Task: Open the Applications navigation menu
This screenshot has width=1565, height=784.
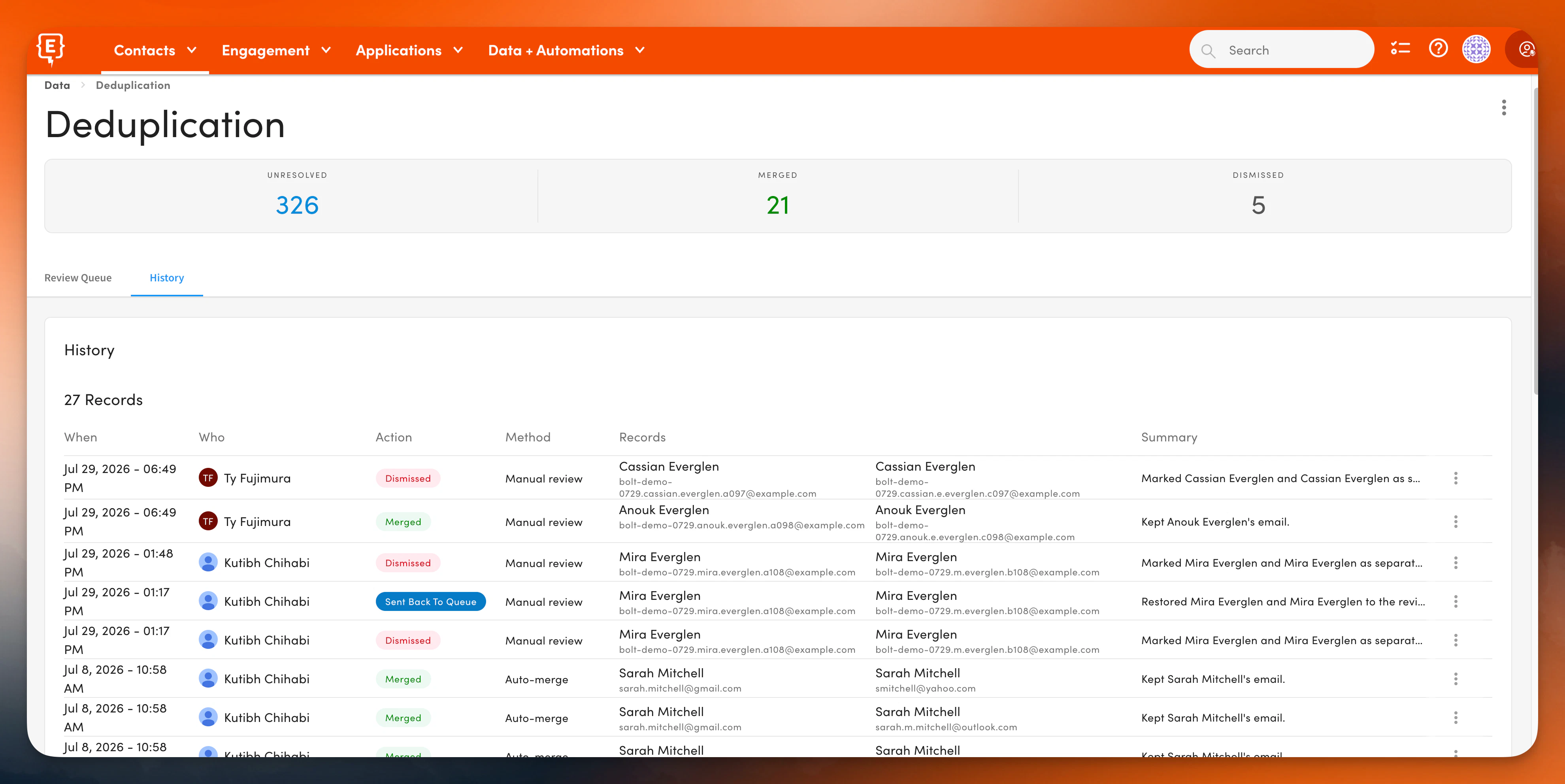Action: (409, 51)
